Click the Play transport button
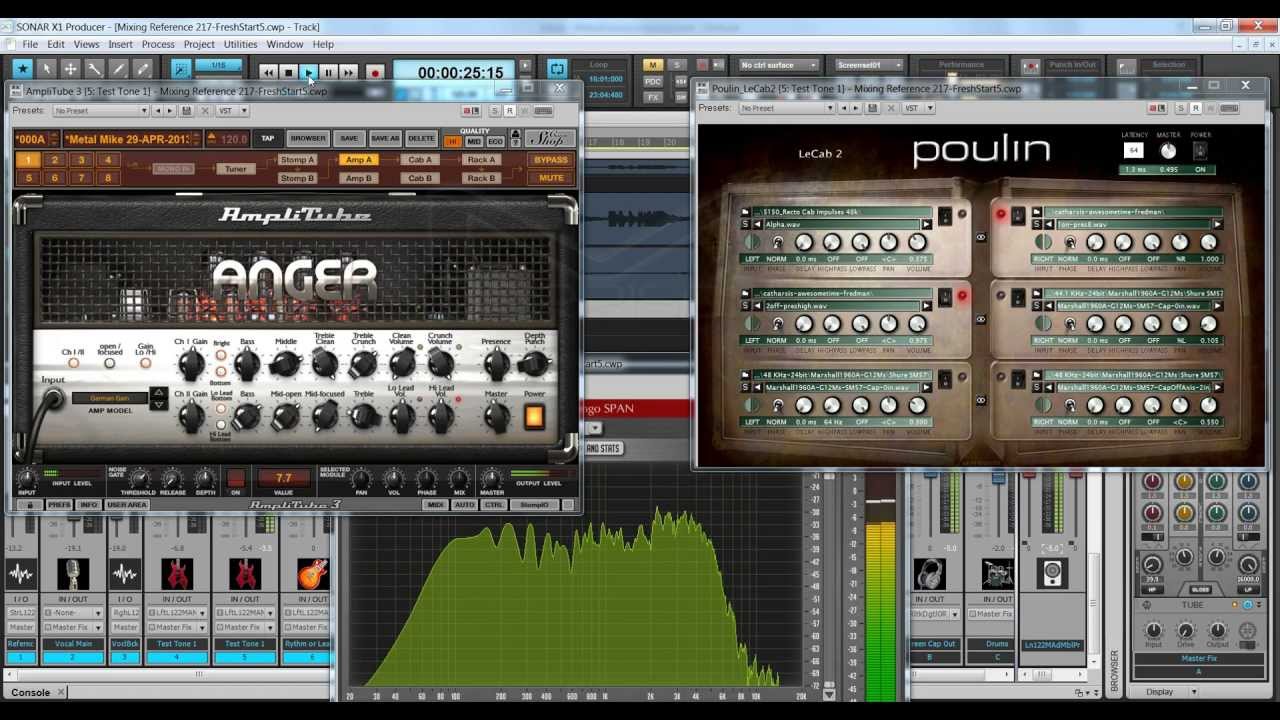This screenshot has width=1280, height=720. [x=308, y=72]
